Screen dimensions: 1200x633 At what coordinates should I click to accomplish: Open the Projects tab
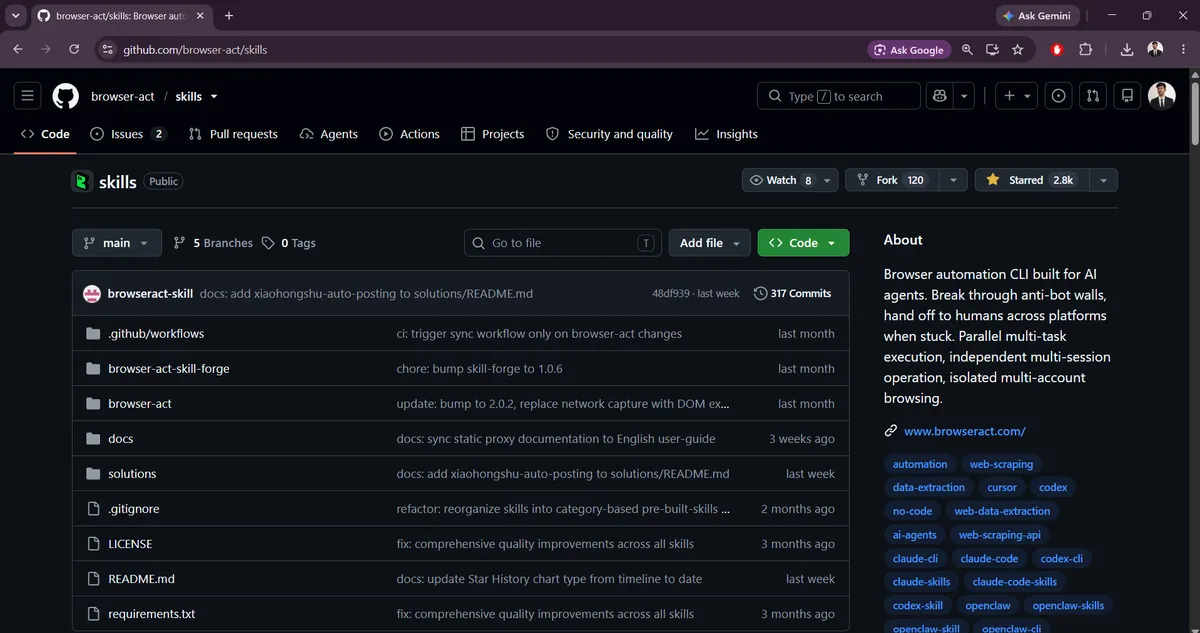492,134
